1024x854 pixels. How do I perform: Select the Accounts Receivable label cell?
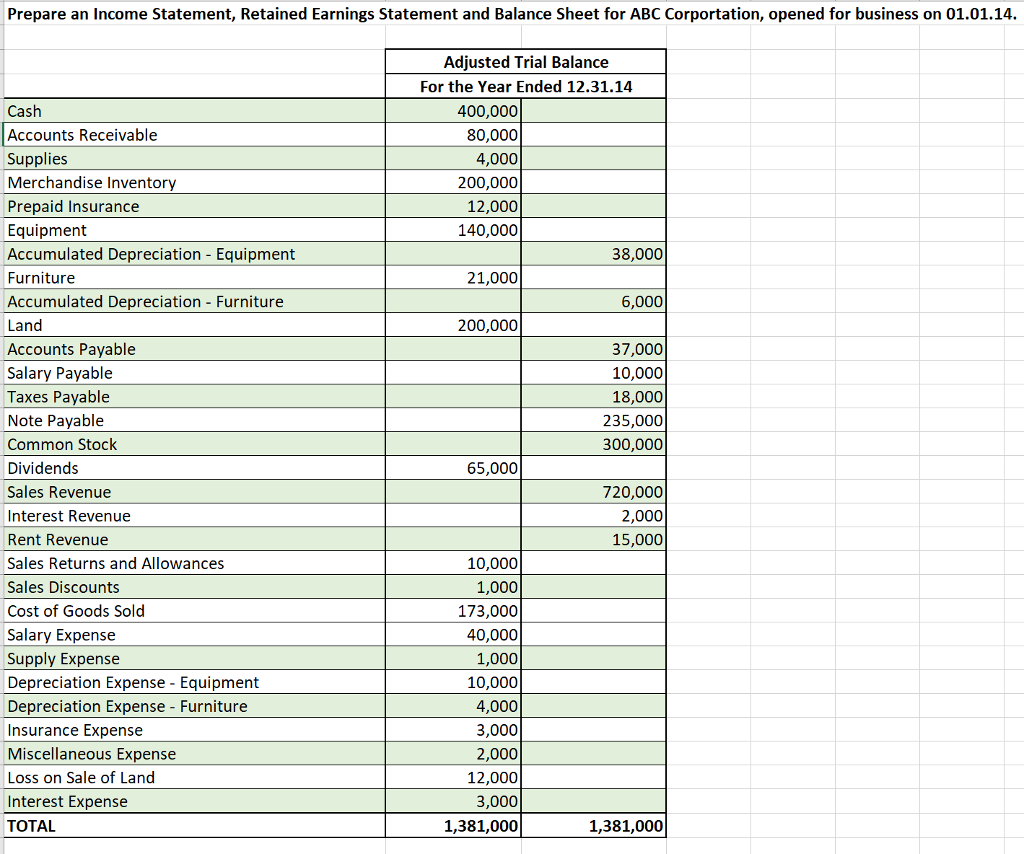tap(80, 134)
